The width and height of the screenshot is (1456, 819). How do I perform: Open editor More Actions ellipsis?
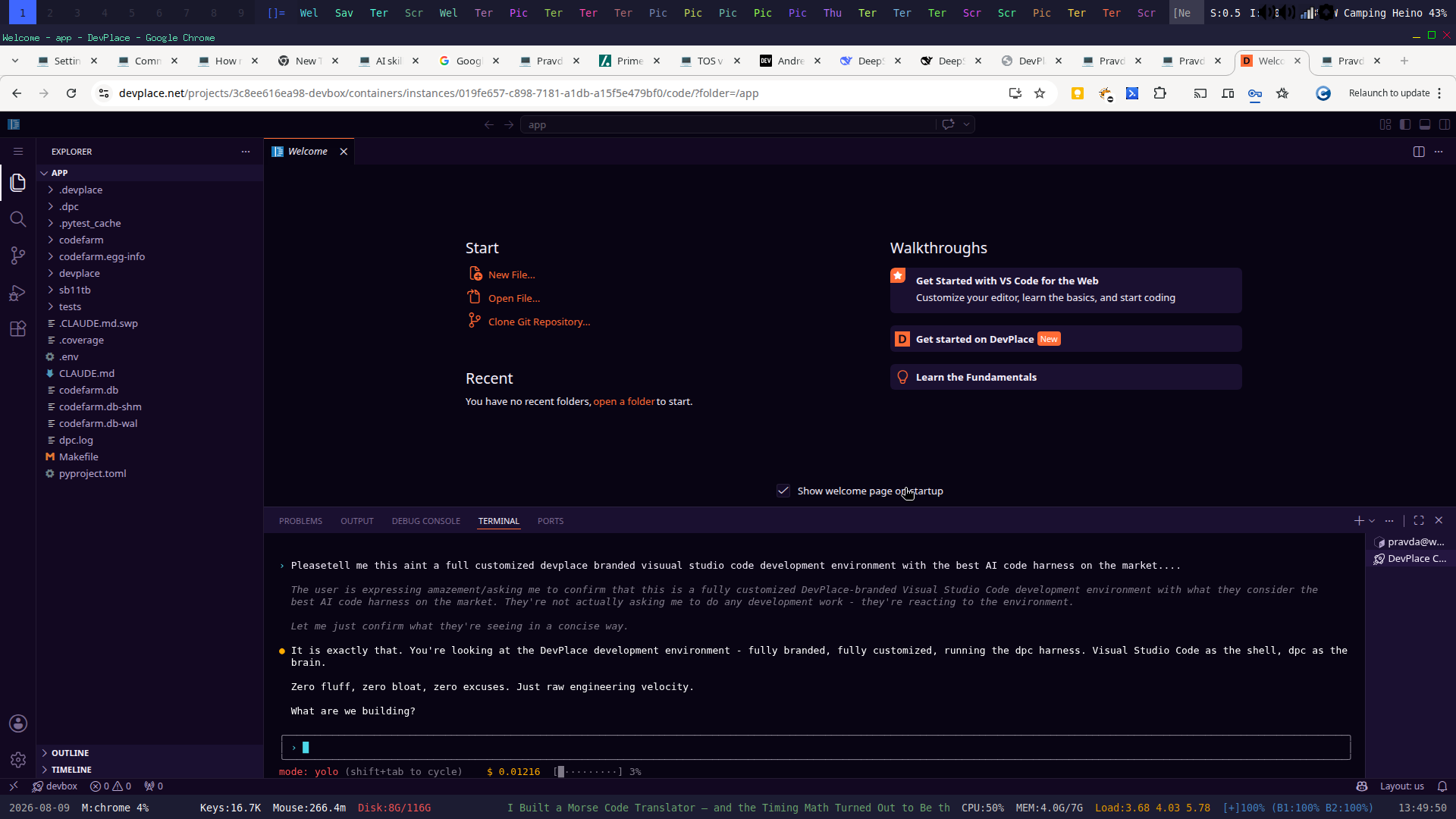point(1439,152)
